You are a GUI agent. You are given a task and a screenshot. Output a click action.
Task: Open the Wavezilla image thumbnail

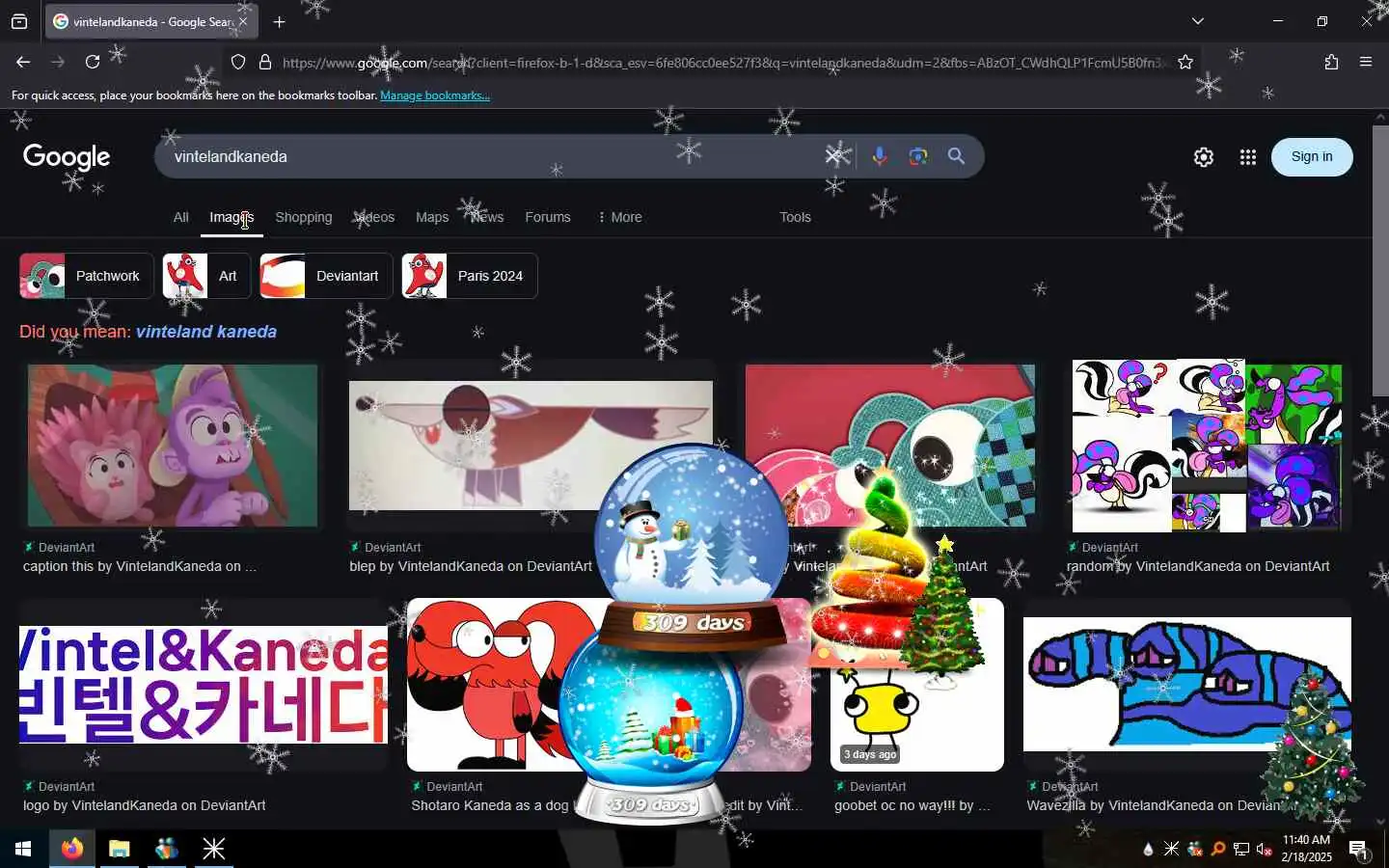[x=1186, y=684]
